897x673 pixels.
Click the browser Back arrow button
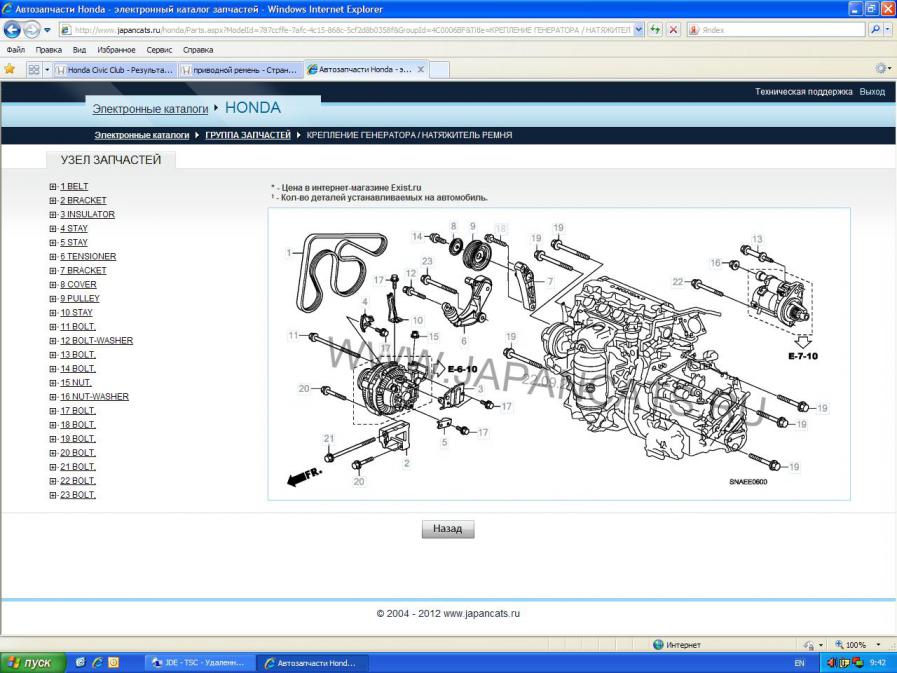11,29
